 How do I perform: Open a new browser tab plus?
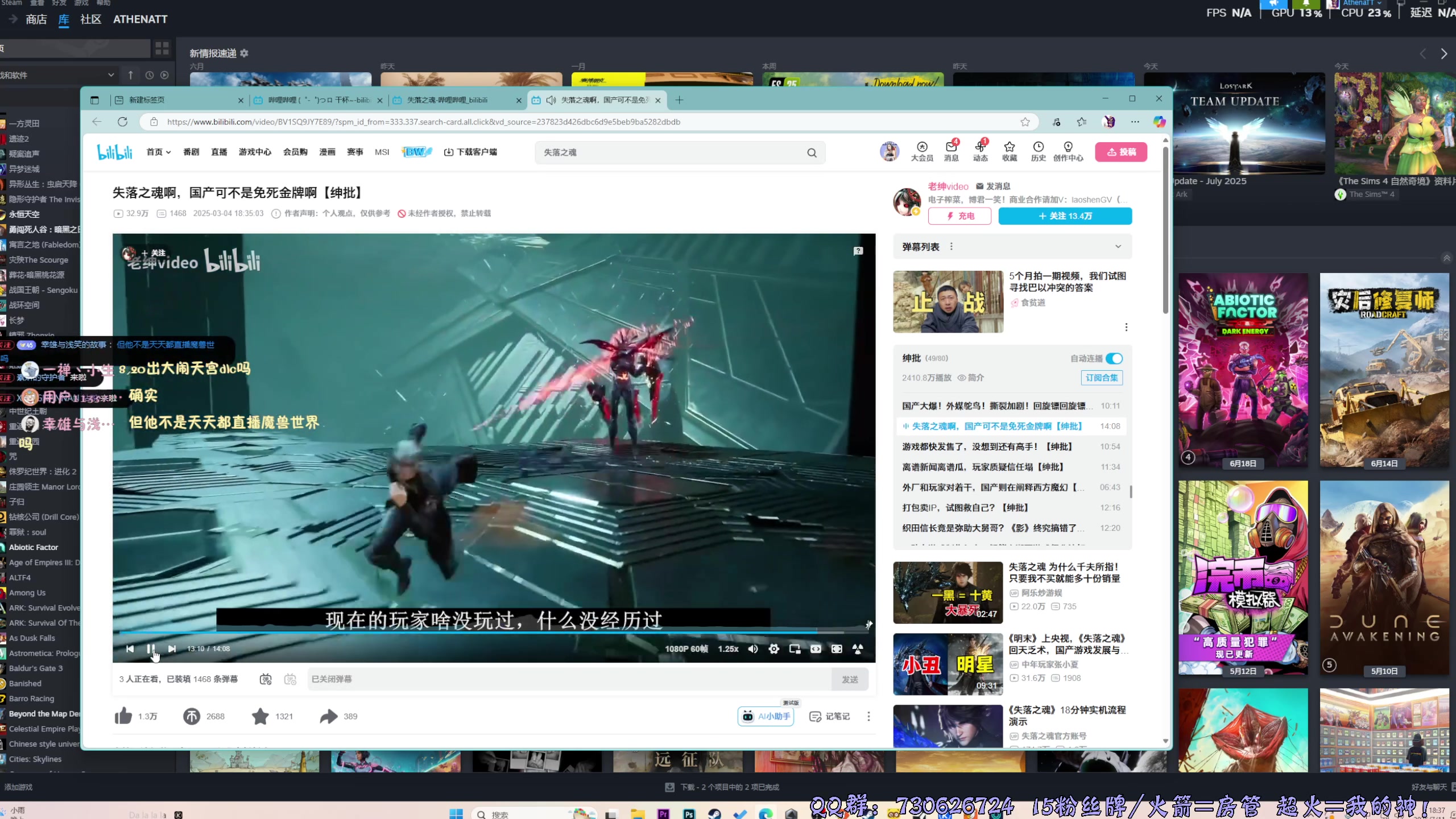679,100
